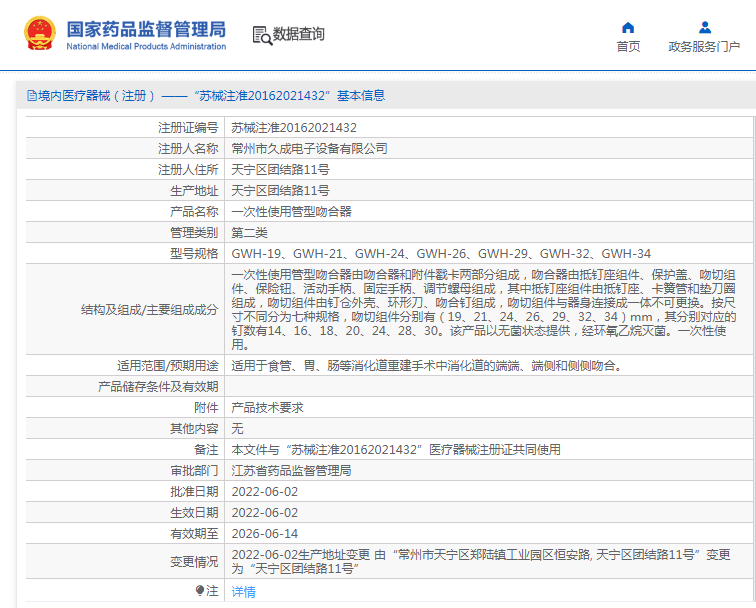
Task: Click the 国家药品监督管理局 title
Action: 146,29
